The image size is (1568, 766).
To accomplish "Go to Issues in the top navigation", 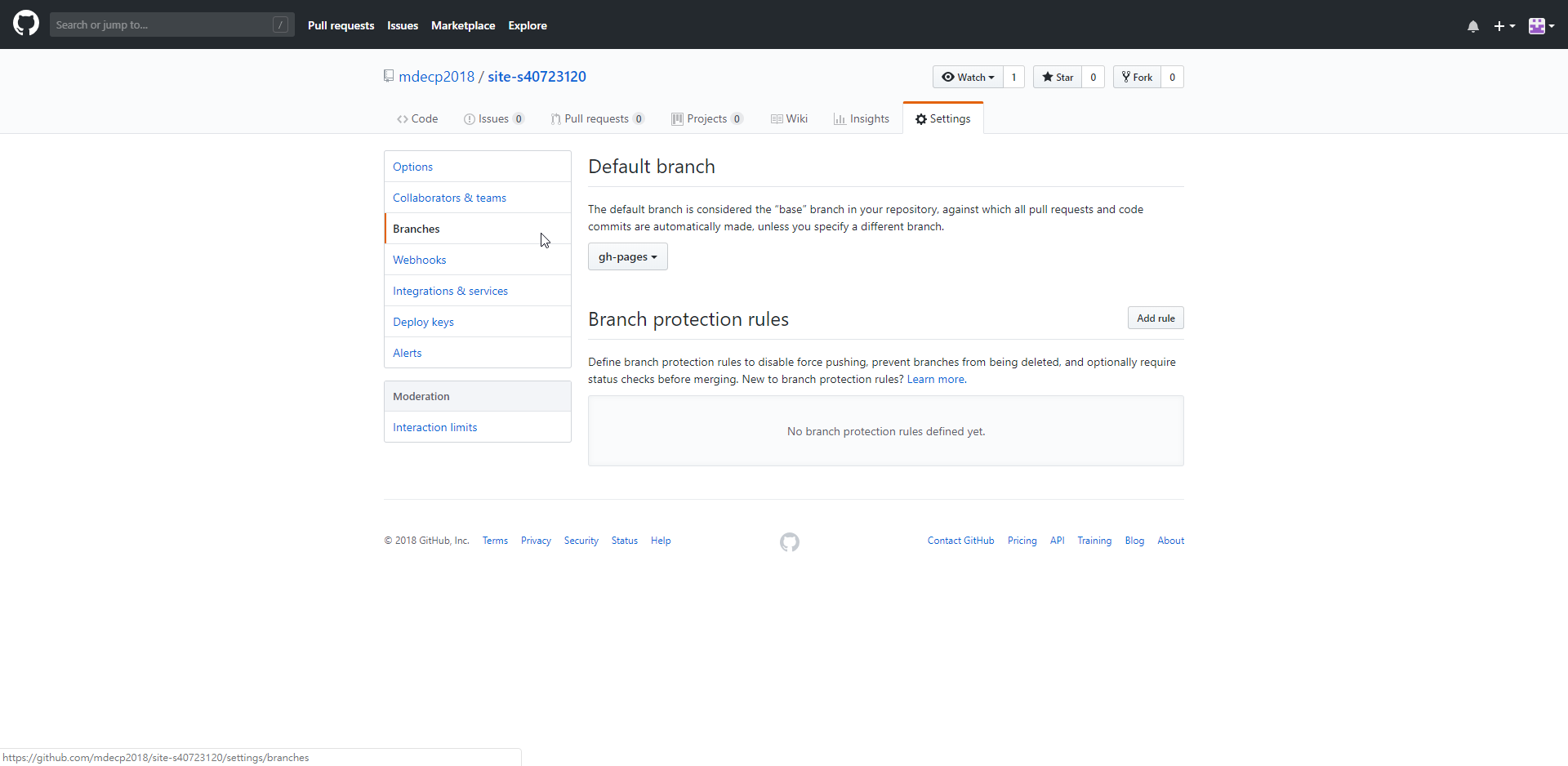I will pyautogui.click(x=403, y=25).
